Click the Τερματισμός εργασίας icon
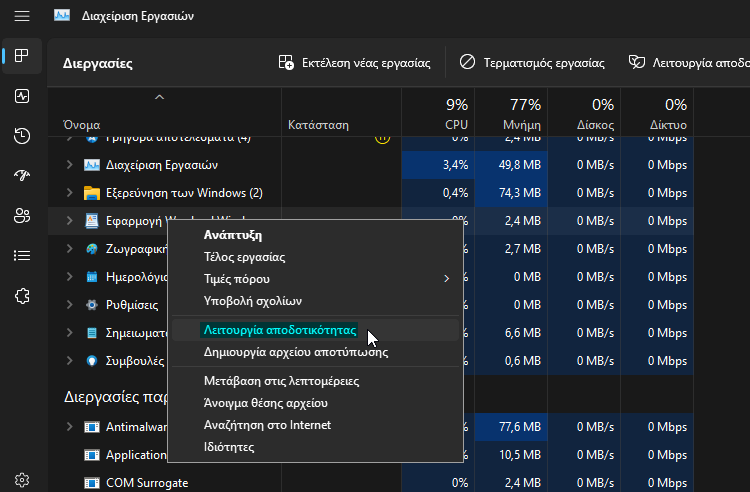 [467, 62]
